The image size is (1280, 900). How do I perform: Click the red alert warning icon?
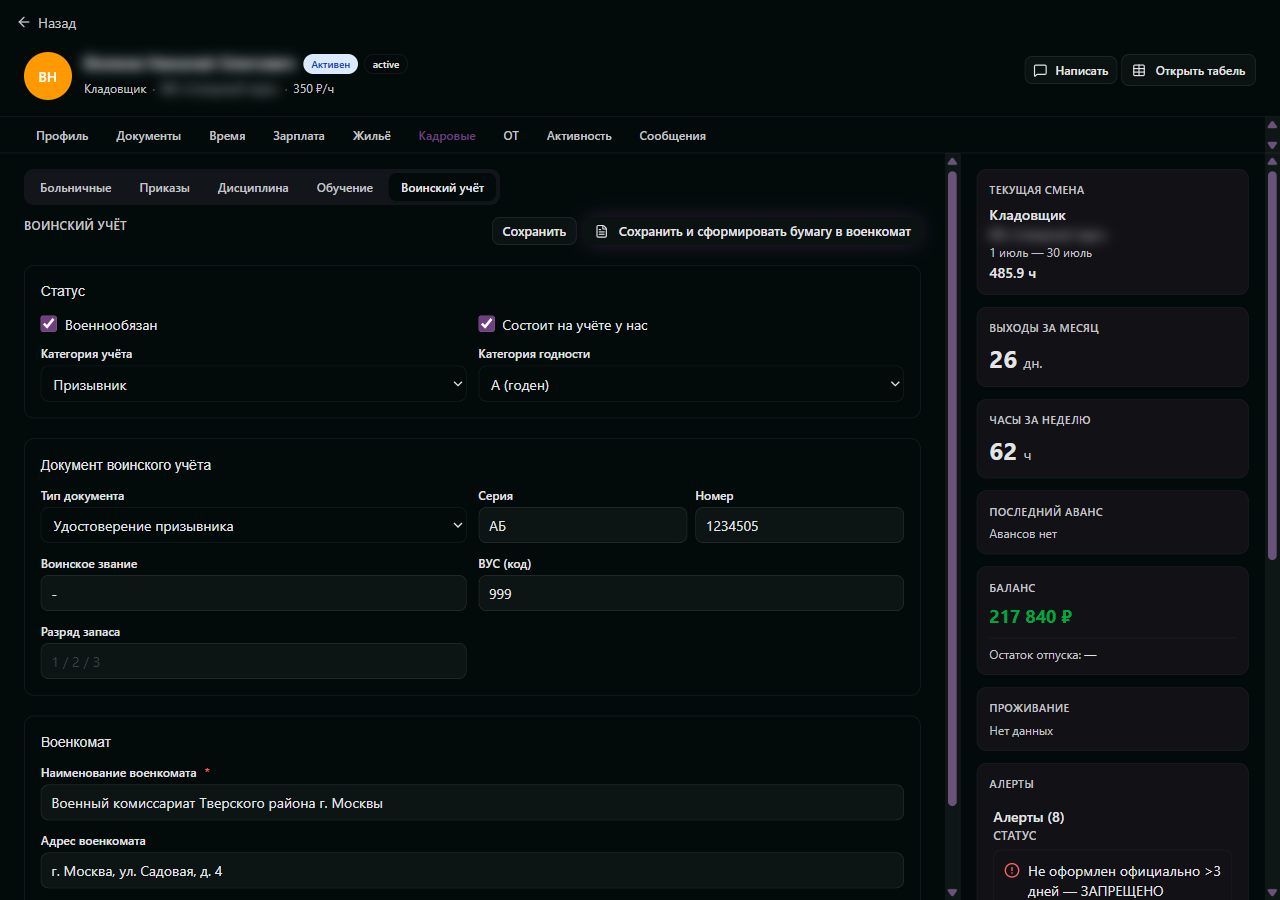1012,871
